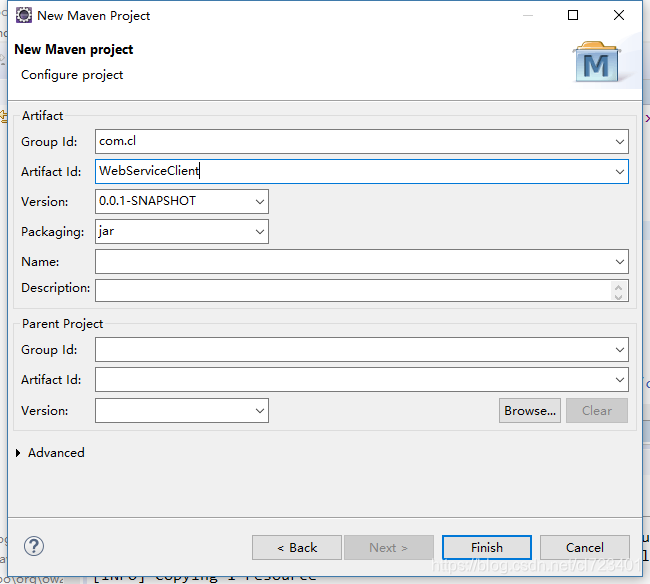Click the Eclipse icon in title bar
650x584 pixels.
(24, 15)
